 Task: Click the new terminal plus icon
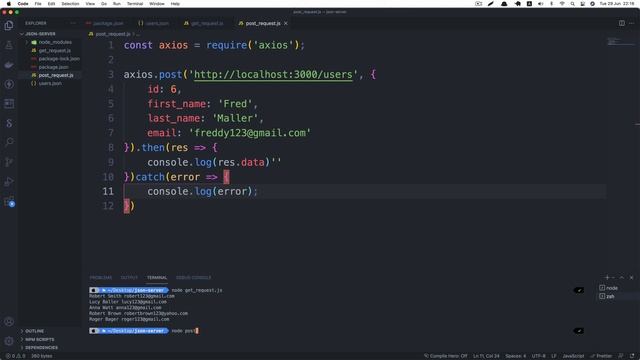tap(607, 278)
